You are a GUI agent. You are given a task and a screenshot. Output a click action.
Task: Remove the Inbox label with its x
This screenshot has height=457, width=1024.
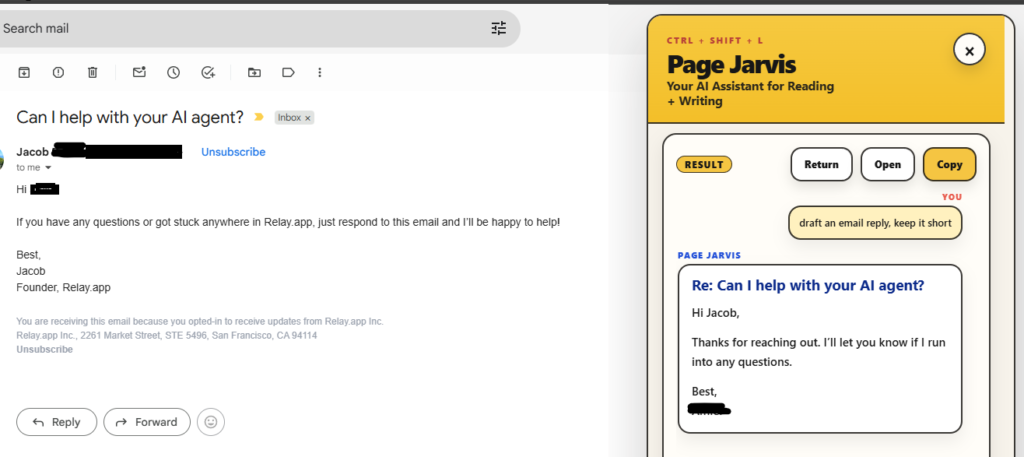(308, 118)
